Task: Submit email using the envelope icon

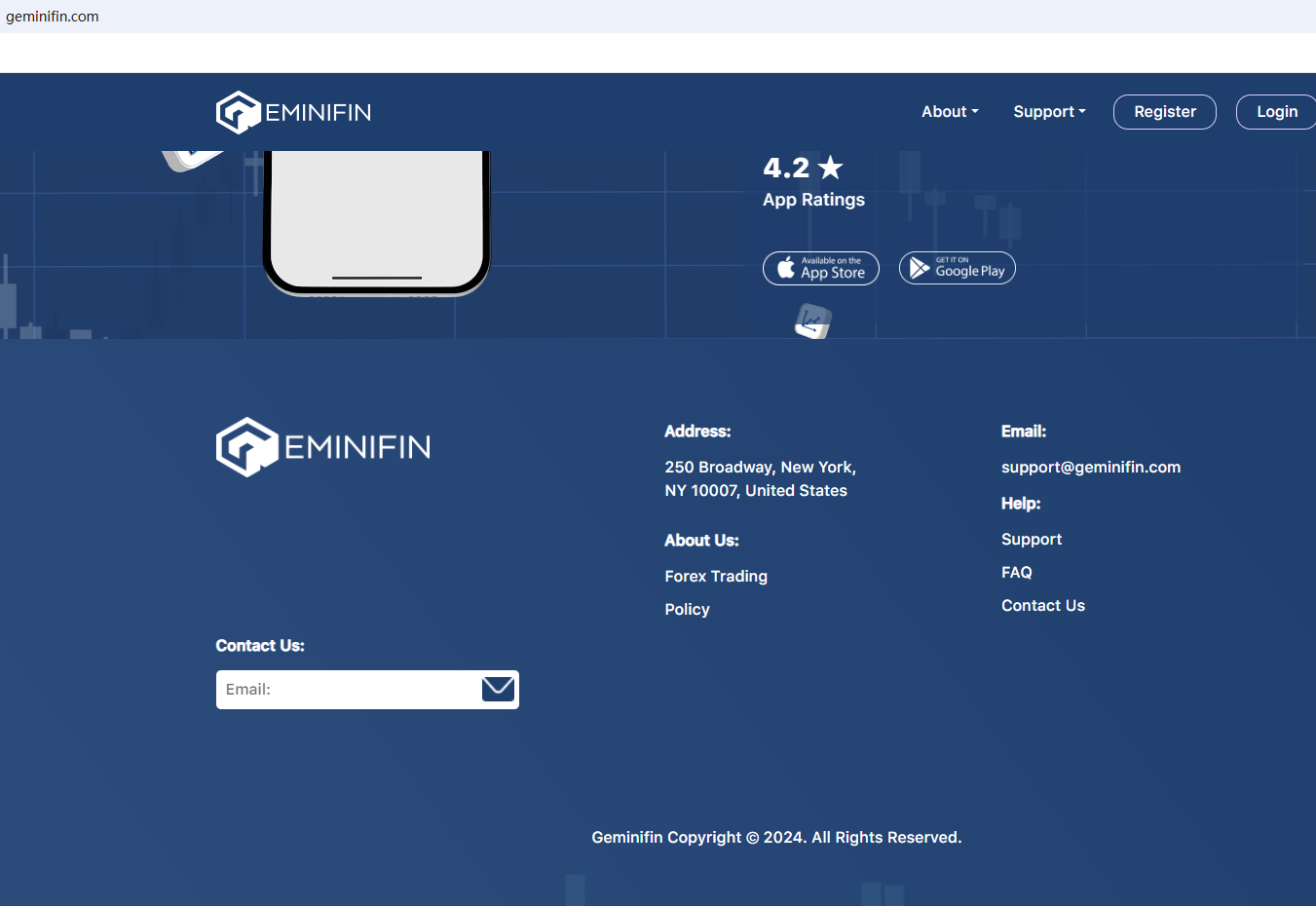Action: pos(498,689)
